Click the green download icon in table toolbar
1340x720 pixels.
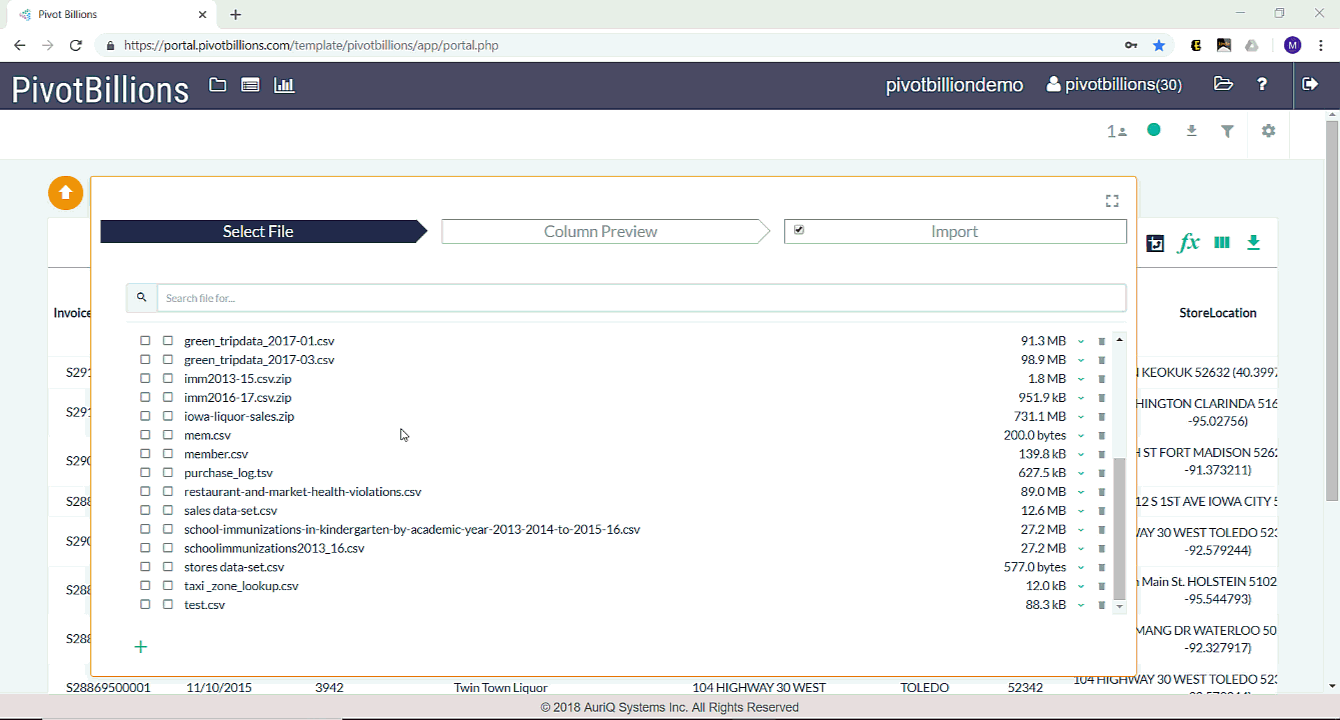(1253, 243)
